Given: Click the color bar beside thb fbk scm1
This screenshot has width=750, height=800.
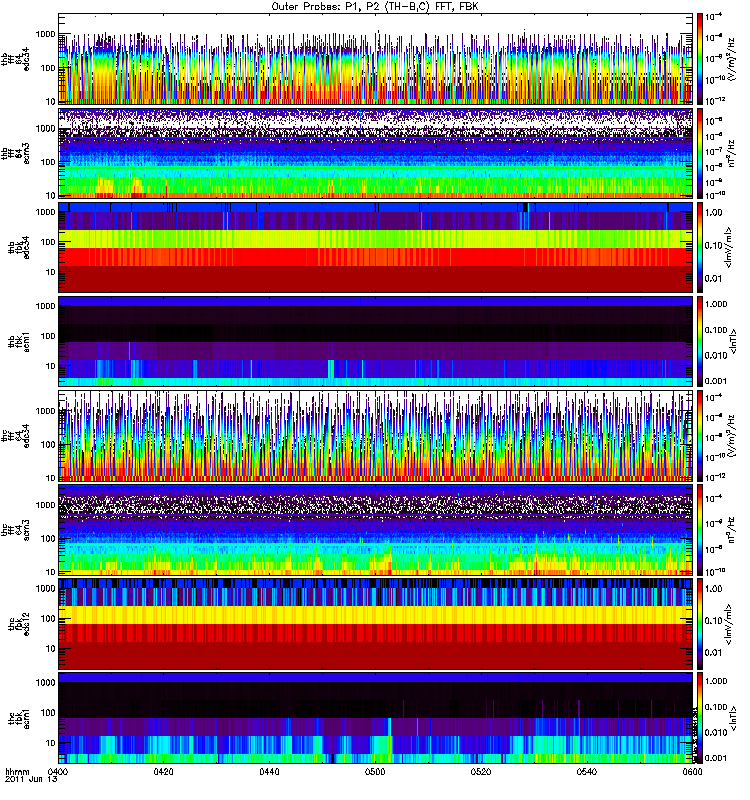Looking at the screenshot, I should click(x=701, y=340).
